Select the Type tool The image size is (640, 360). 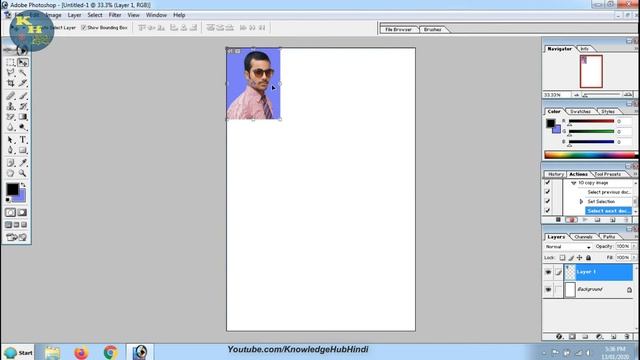pyautogui.click(x=22, y=140)
